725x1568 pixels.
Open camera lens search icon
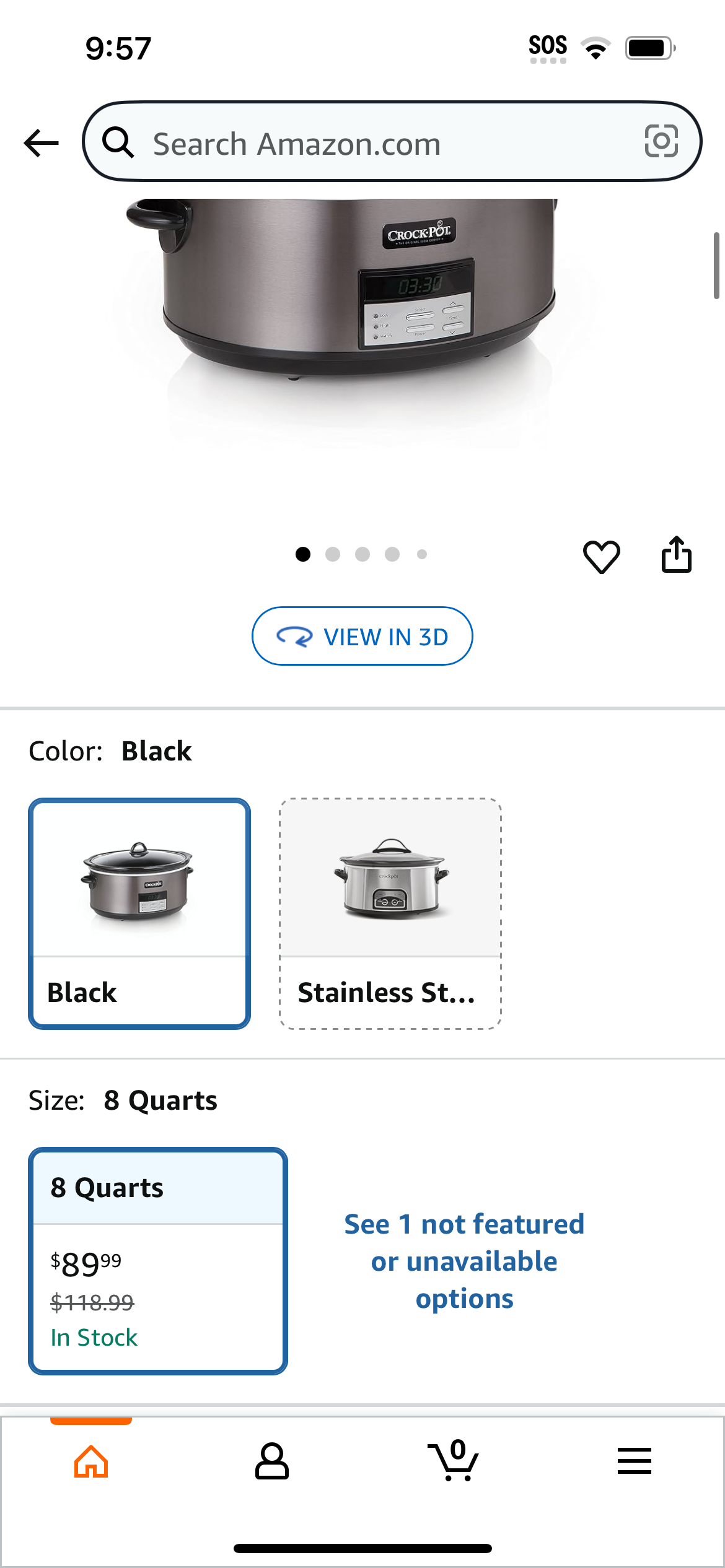(661, 142)
